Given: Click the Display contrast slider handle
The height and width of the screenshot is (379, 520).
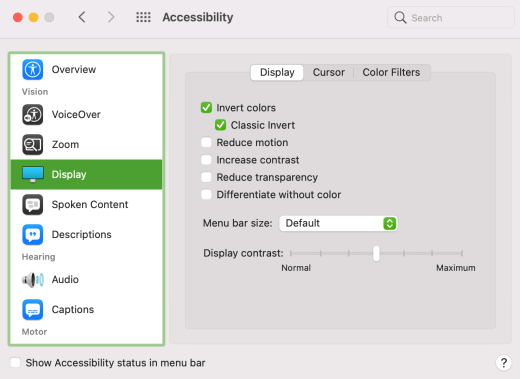Looking at the screenshot, I should pos(376,253).
